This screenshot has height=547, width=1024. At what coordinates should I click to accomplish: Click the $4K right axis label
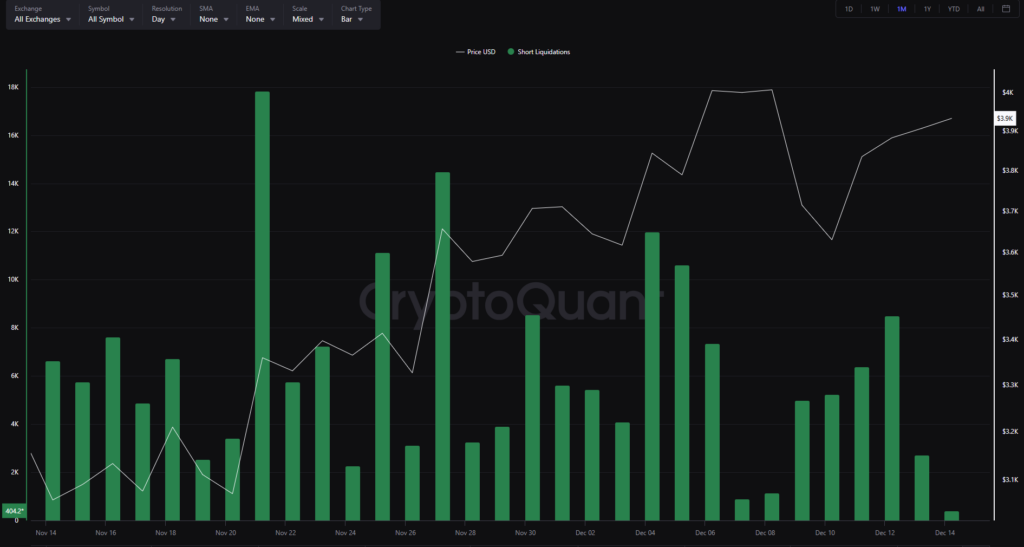point(1007,93)
